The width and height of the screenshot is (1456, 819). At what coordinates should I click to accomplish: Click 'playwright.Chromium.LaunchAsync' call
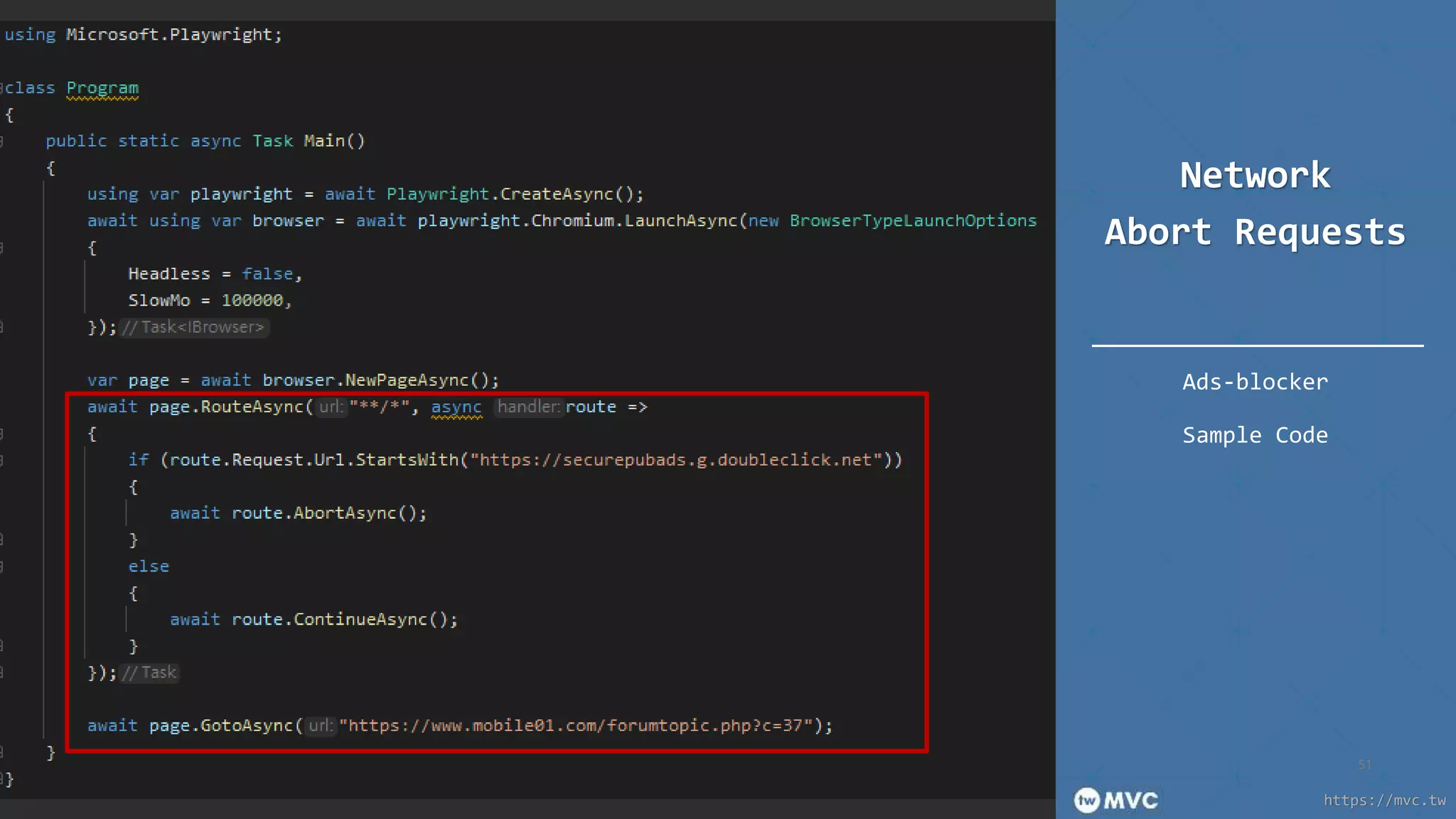pyautogui.click(x=577, y=220)
